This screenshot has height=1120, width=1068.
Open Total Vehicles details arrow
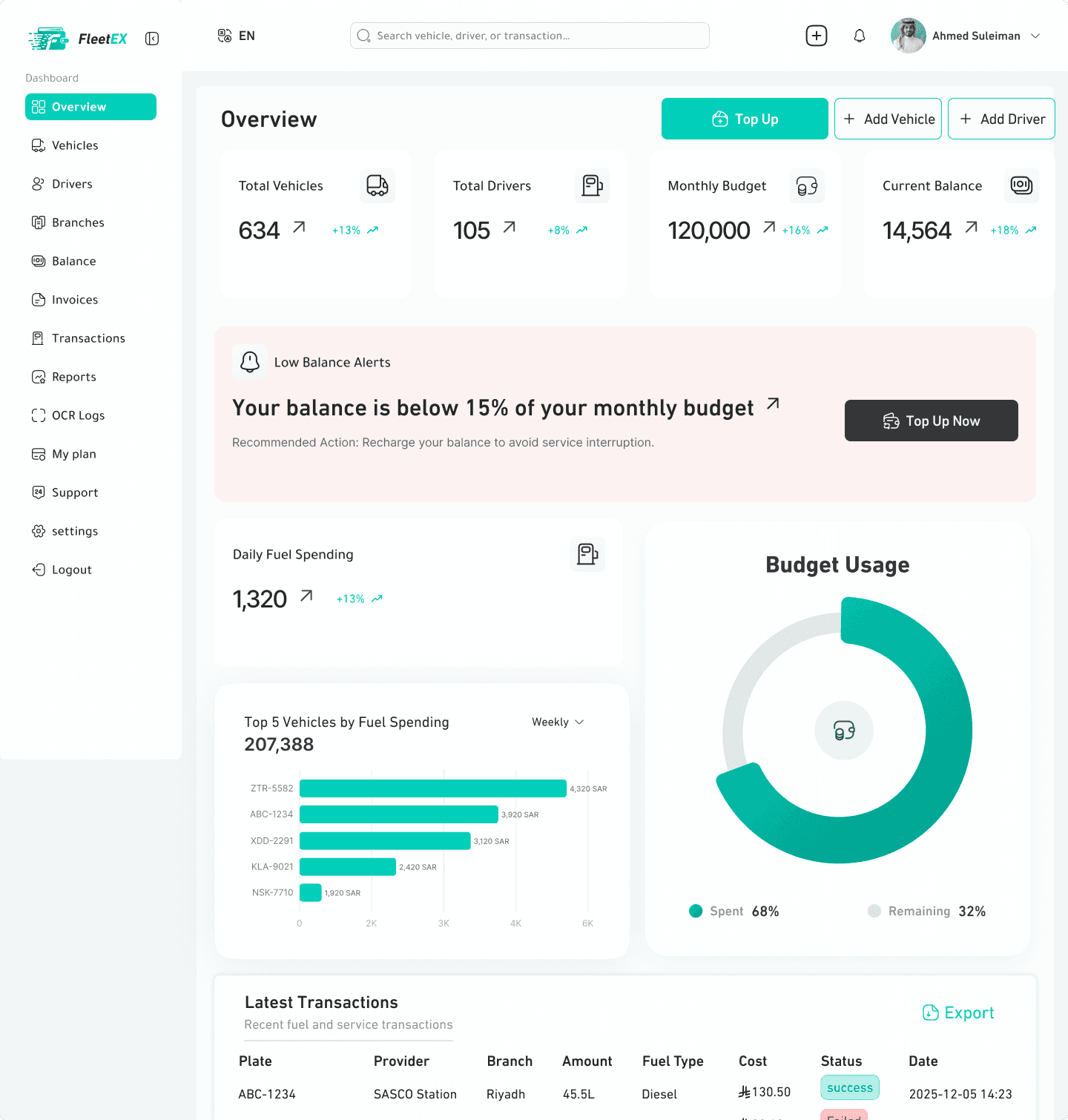point(299,227)
